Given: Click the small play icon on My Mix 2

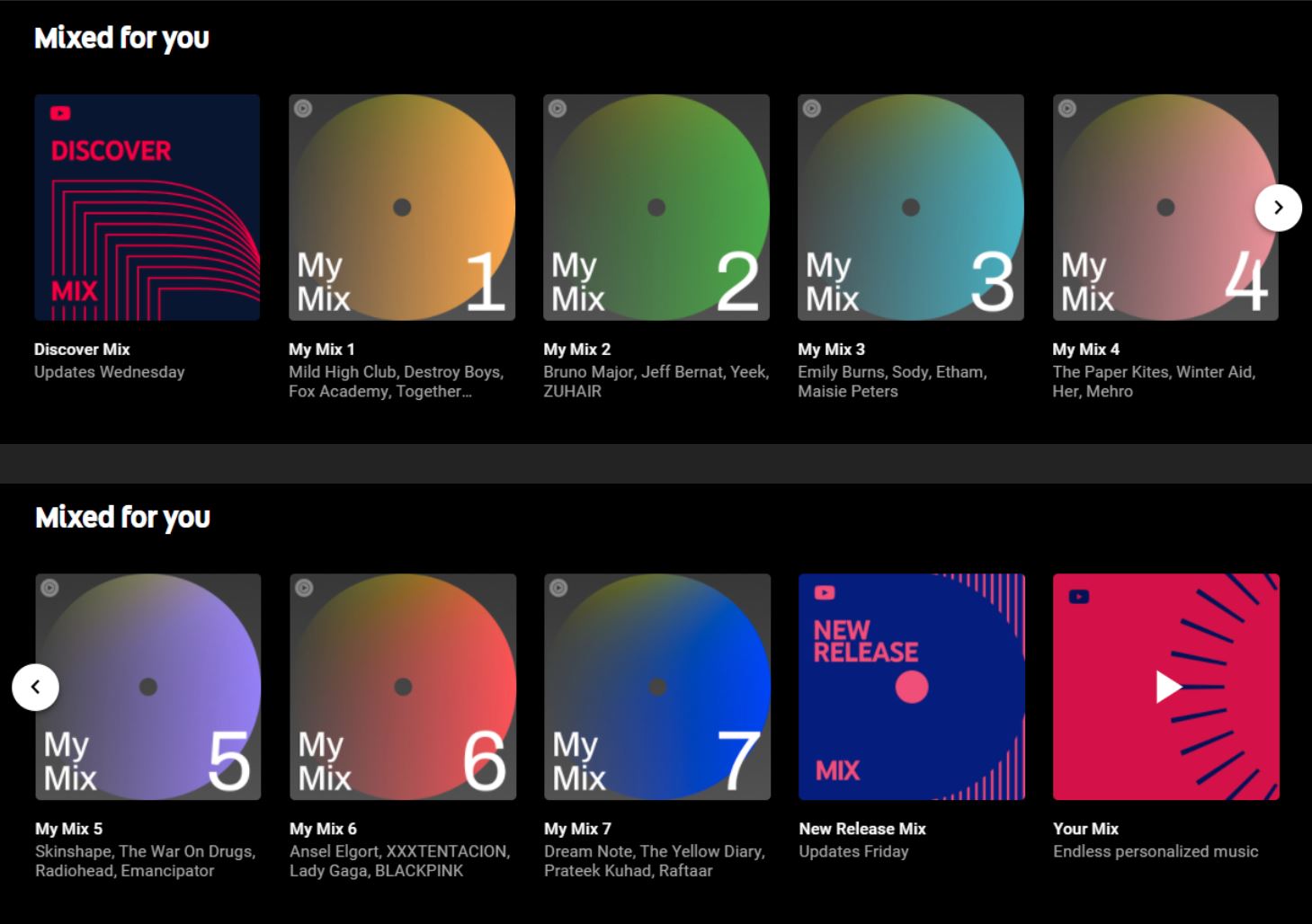Looking at the screenshot, I should click(x=558, y=109).
